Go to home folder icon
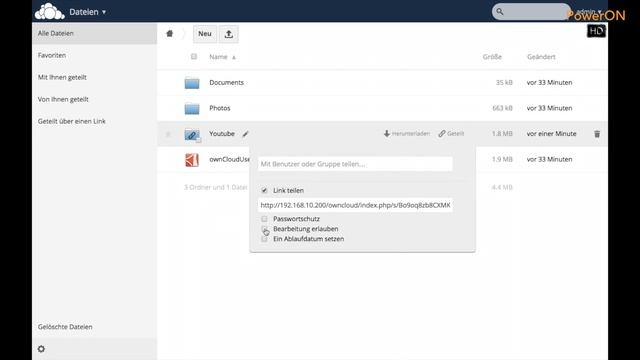640x360 pixels. click(170, 34)
